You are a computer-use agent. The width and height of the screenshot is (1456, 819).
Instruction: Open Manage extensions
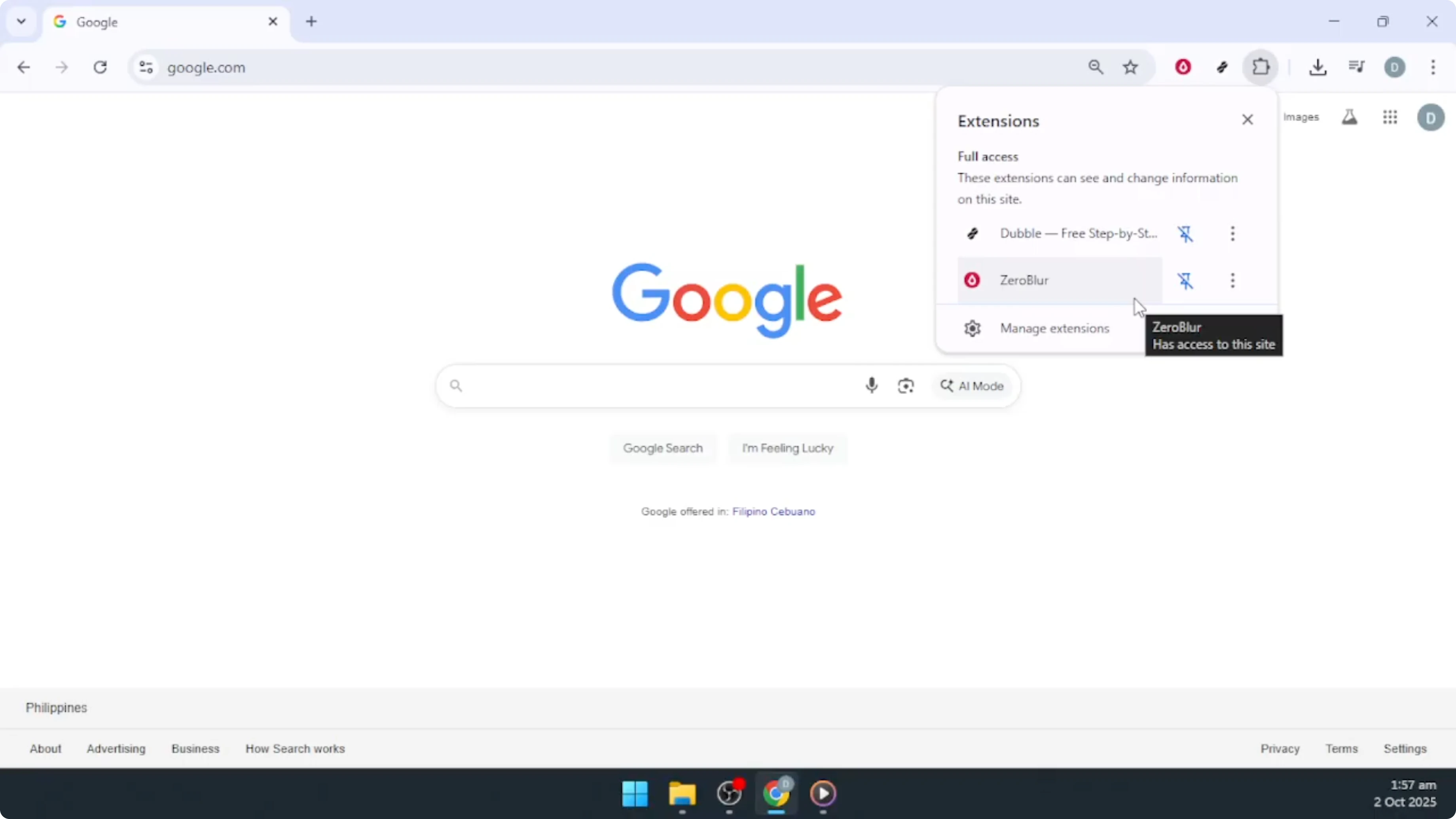[x=1054, y=328]
